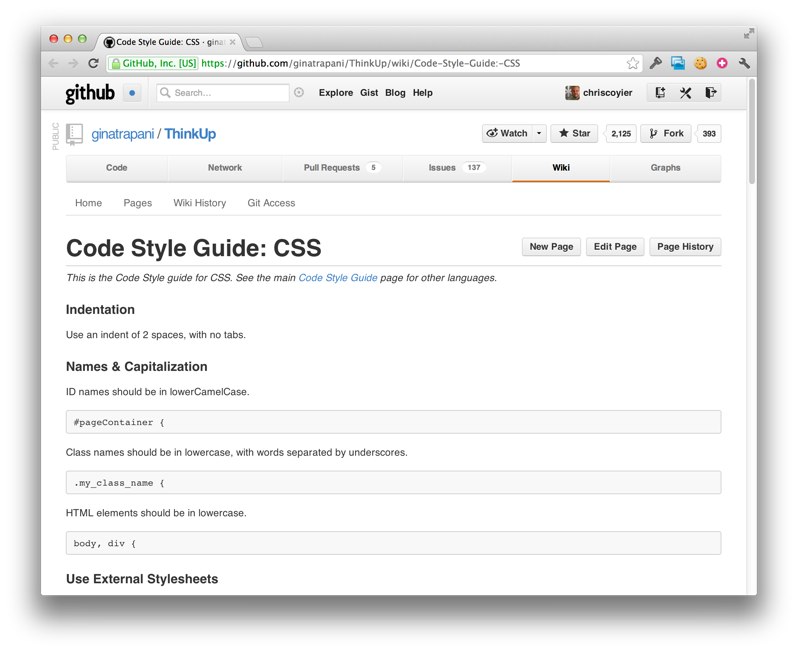Open the Network tab
This screenshot has width=798, height=652.
[x=225, y=168]
